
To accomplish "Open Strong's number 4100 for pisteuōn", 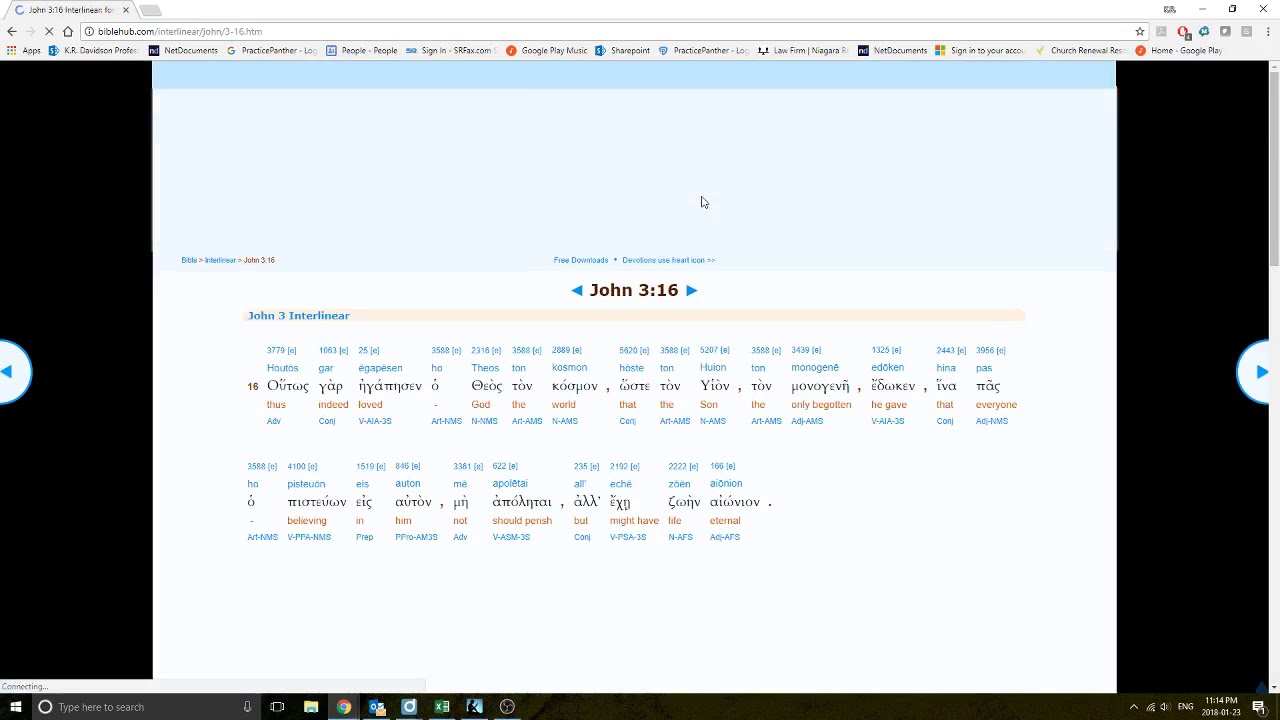I will coord(296,467).
